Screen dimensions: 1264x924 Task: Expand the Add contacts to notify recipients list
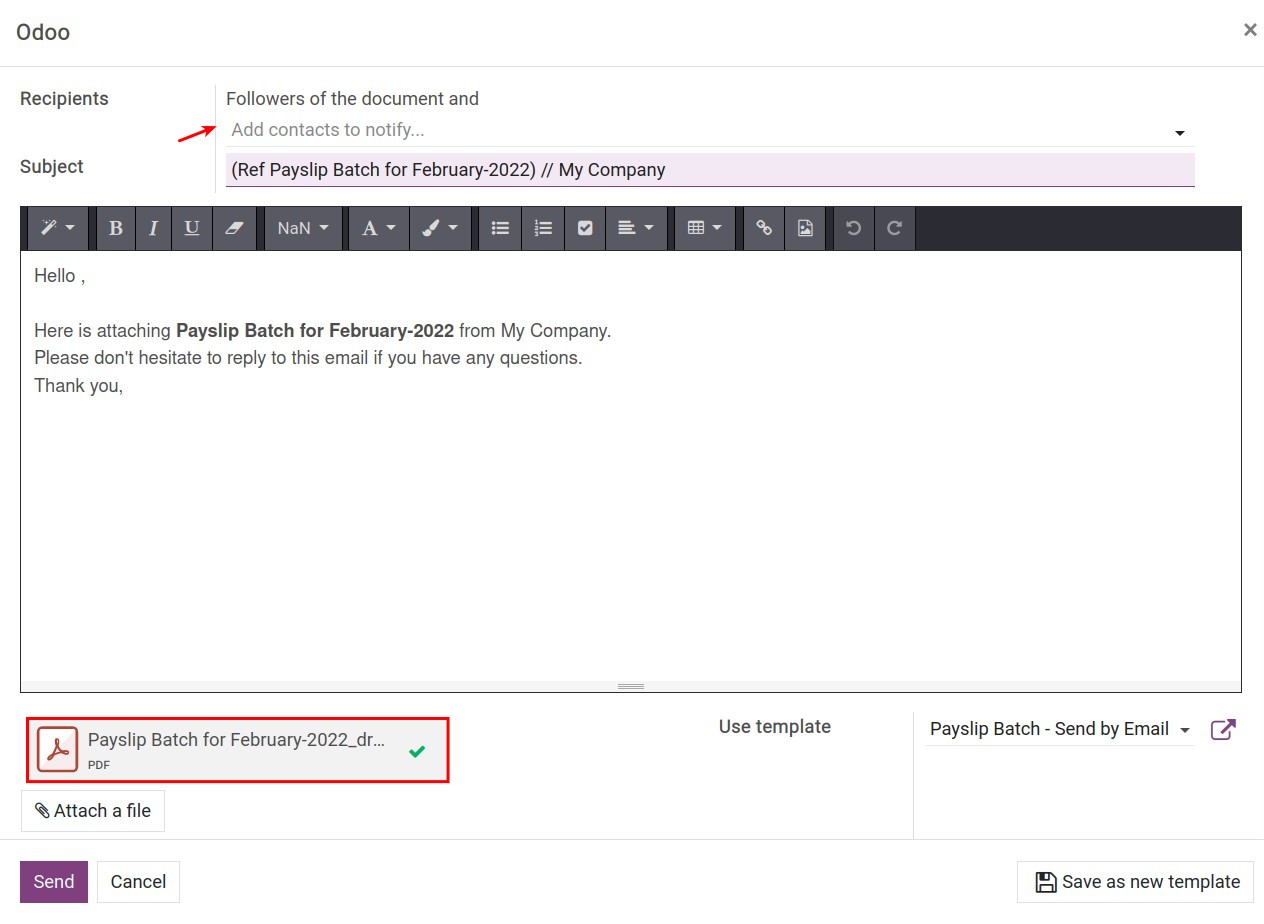pyautogui.click(x=1179, y=131)
